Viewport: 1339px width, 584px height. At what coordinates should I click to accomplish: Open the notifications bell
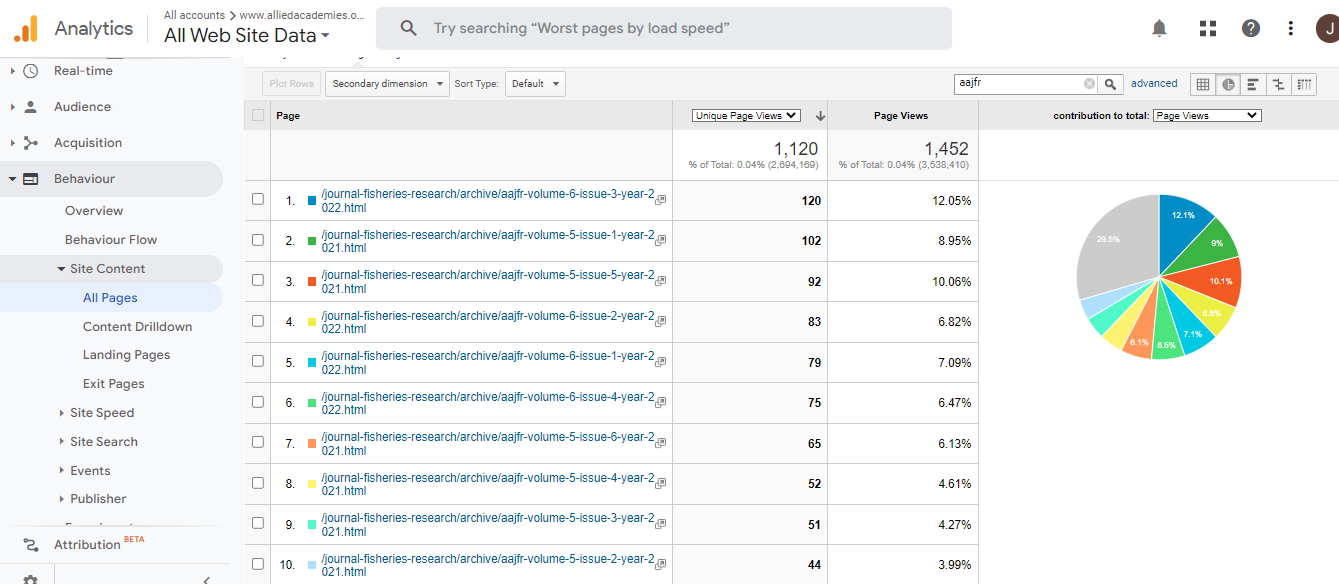(1159, 28)
